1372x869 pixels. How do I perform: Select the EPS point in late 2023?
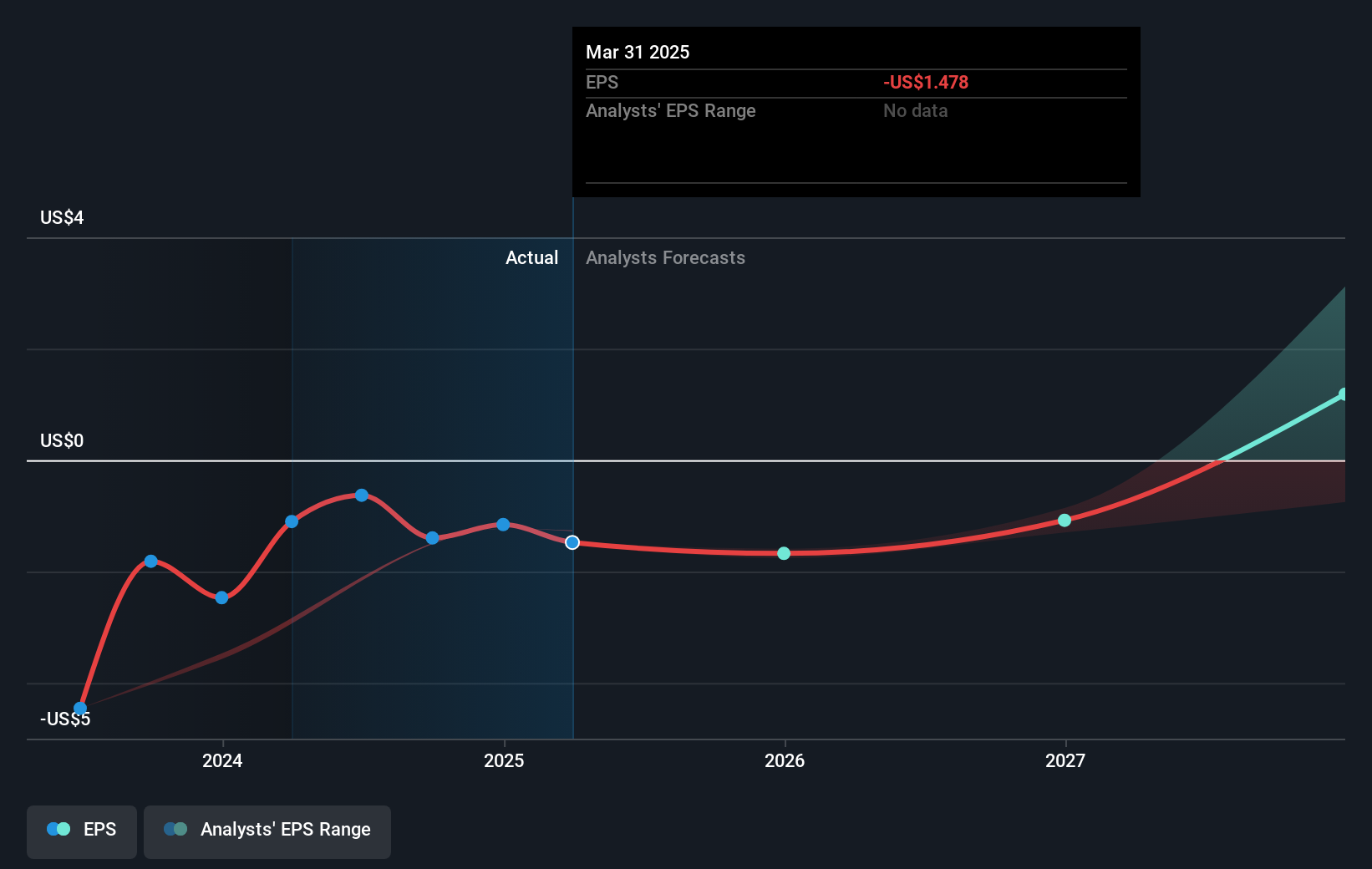click(x=150, y=562)
